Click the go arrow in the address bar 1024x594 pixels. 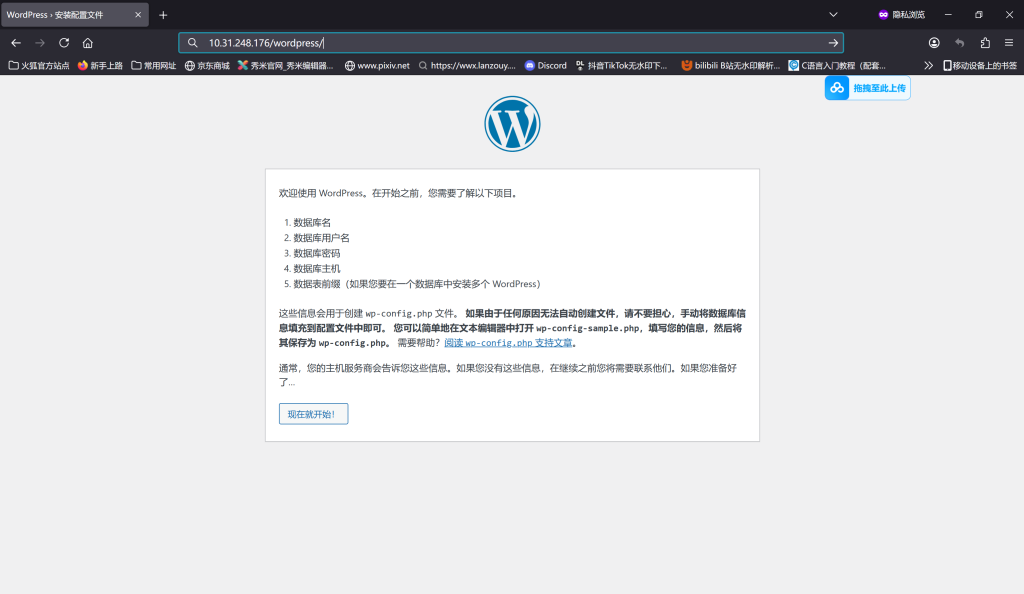(833, 43)
